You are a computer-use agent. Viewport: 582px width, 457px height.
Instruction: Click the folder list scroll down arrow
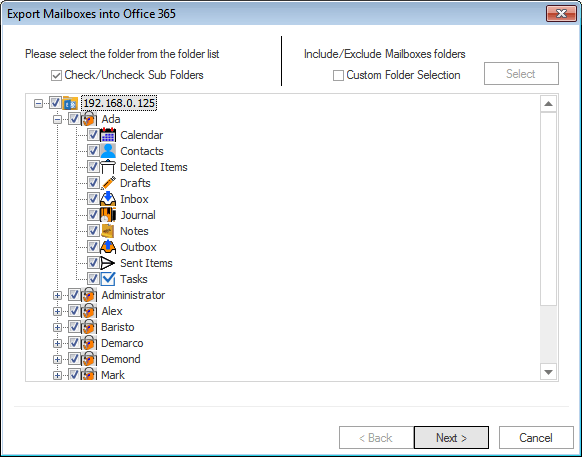(x=548, y=372)
